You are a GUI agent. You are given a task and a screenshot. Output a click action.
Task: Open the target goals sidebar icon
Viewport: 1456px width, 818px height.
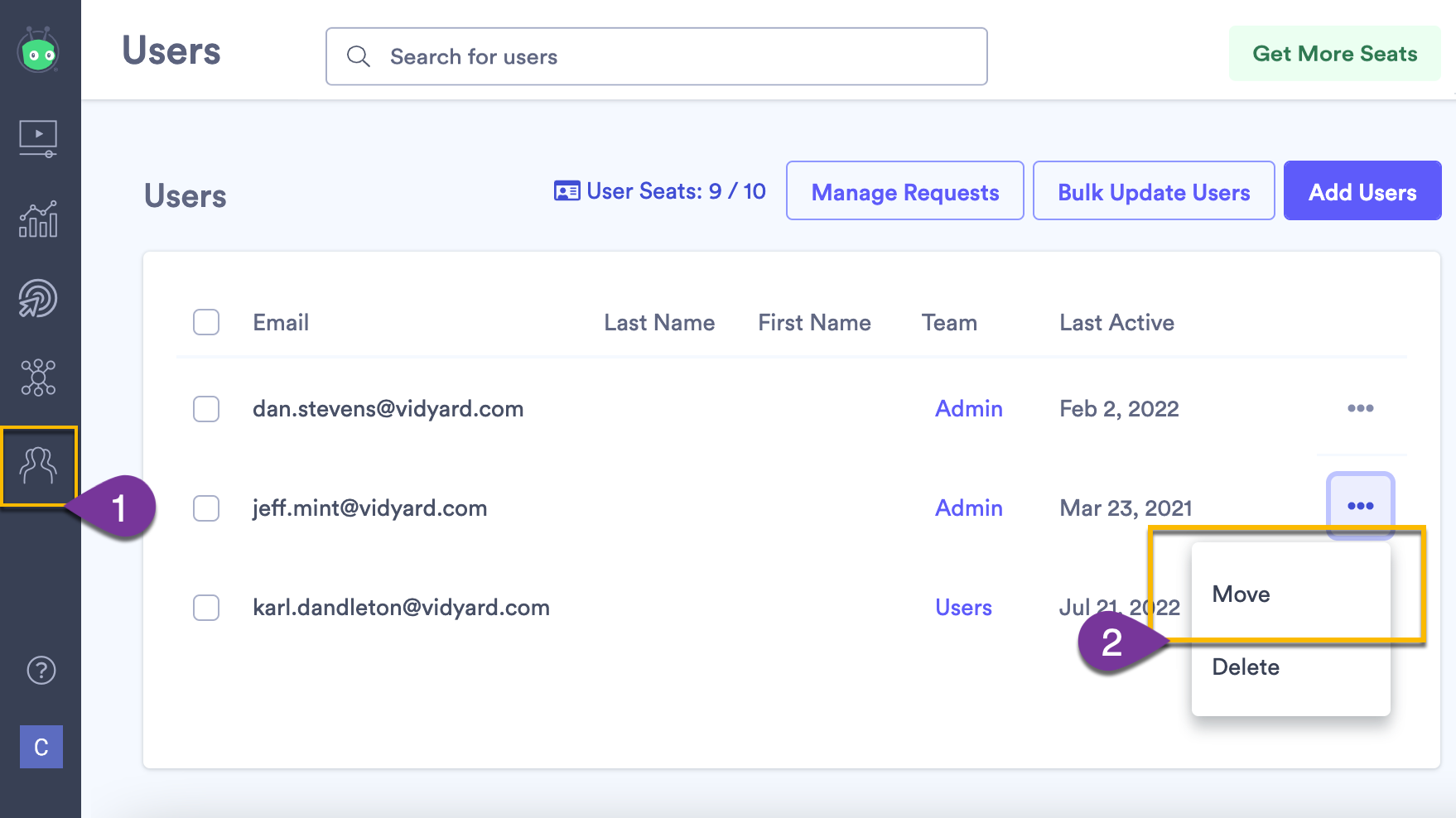[x=38, y=299]
